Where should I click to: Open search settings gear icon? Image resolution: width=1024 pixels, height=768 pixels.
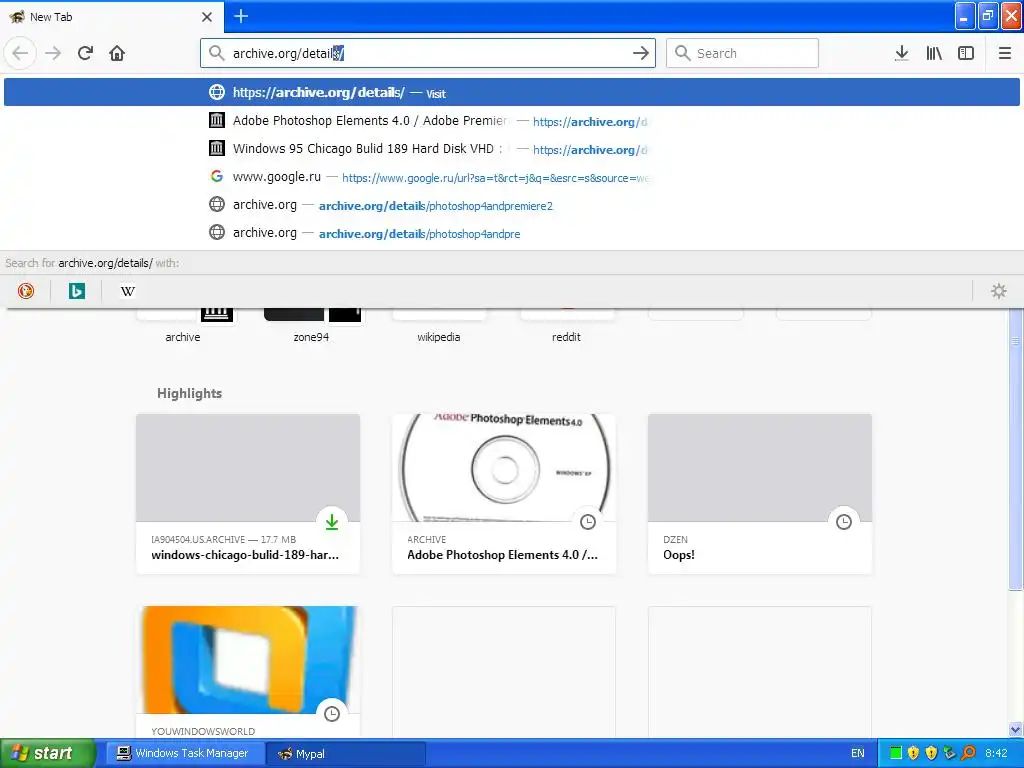click(999, 291)
